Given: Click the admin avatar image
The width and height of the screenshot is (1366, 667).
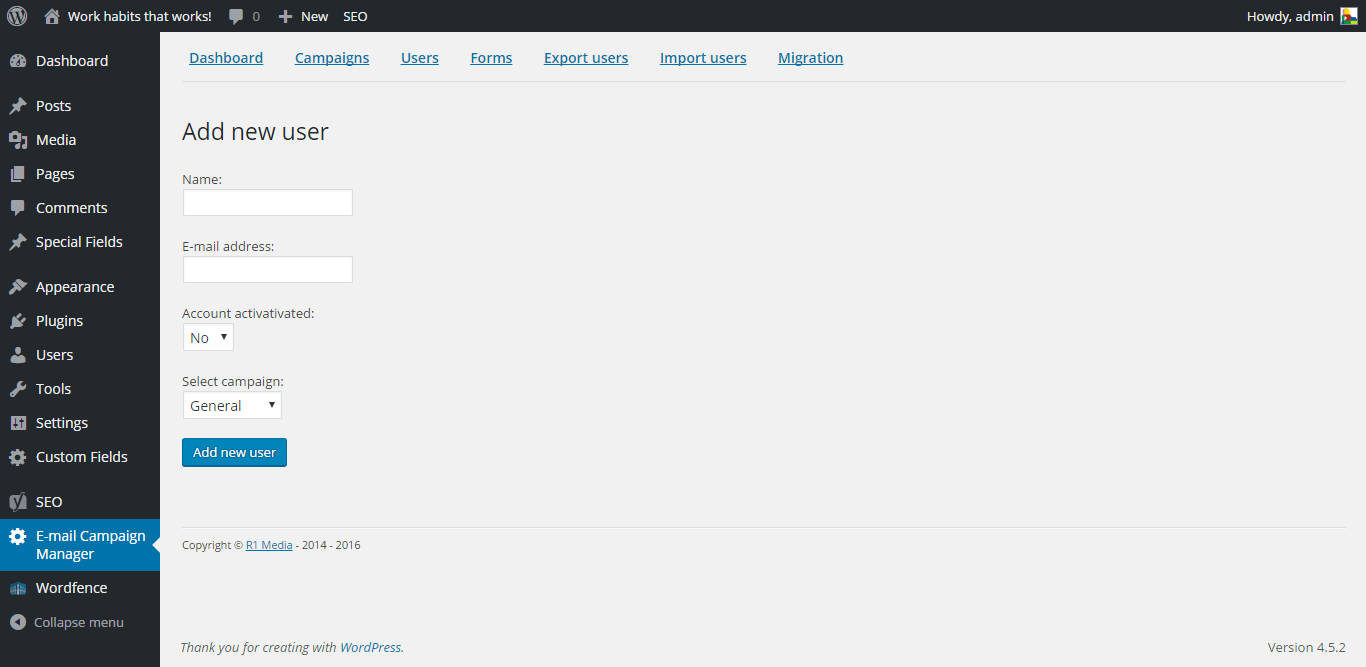Looking at the screenshot, I should pyautogui.click(x=1349, y=16).
